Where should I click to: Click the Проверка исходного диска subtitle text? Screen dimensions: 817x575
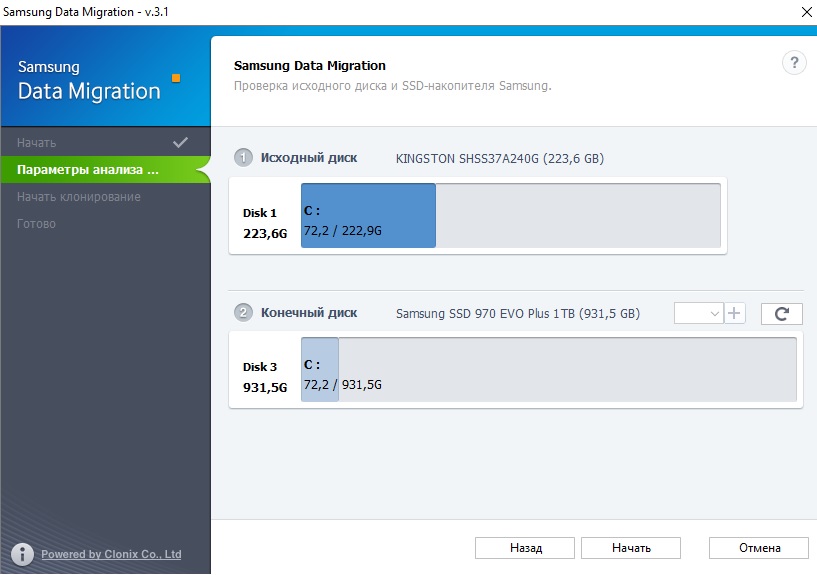point(392,86)
